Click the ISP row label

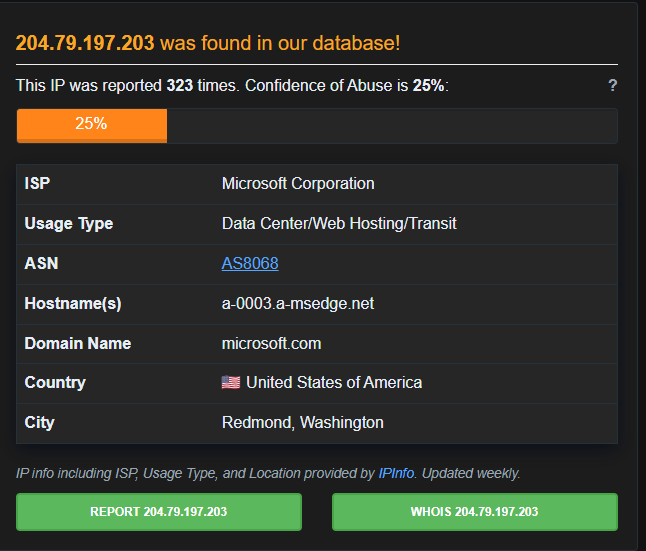pyautogui.click(x=37, y=183)
